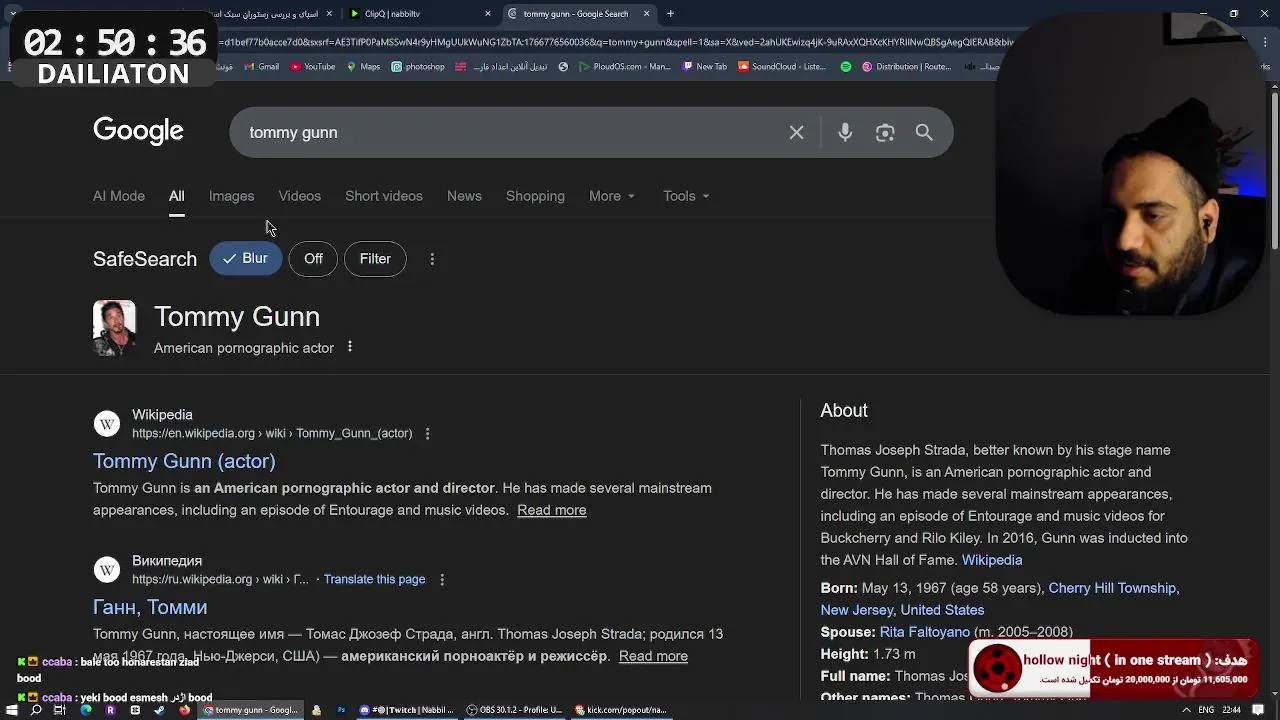1280x720 pixels.
Task: Switch to News results tab
Action: [464, 196]
